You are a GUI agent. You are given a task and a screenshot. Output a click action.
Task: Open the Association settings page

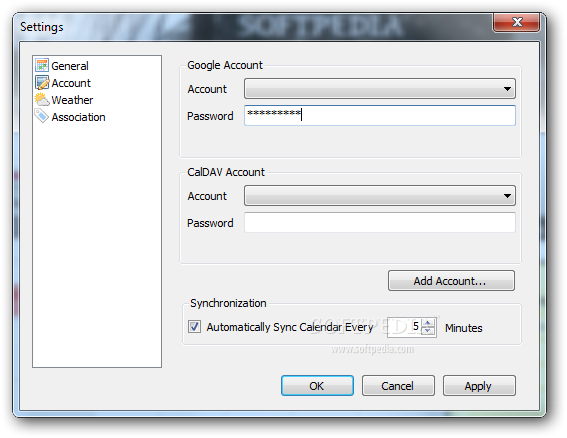tap(78, 117)
